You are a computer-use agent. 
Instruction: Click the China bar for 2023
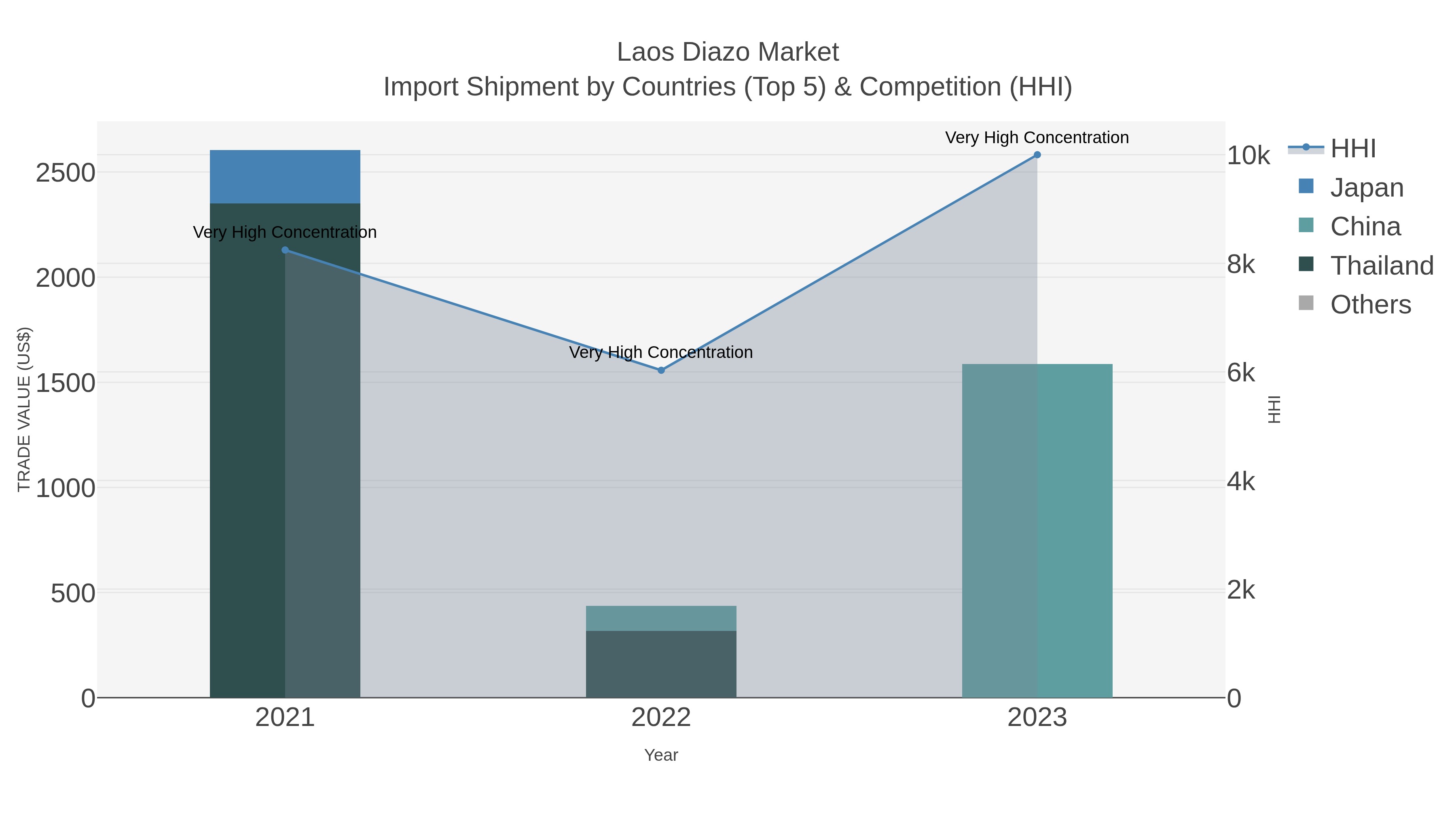(x=1037, y=531)
